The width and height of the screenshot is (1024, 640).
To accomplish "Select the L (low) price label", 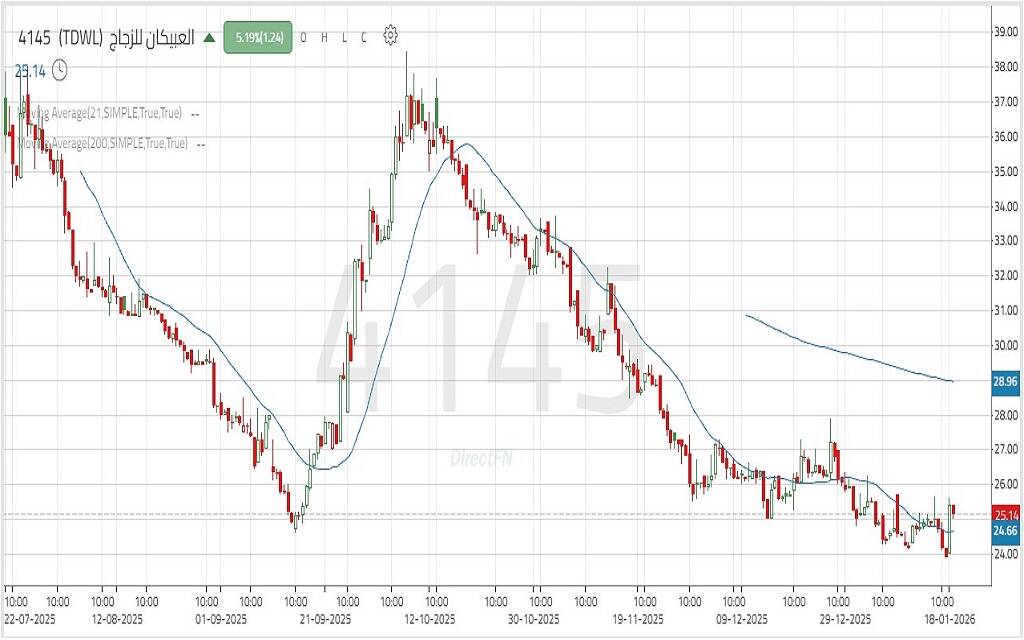I will 344,38.
